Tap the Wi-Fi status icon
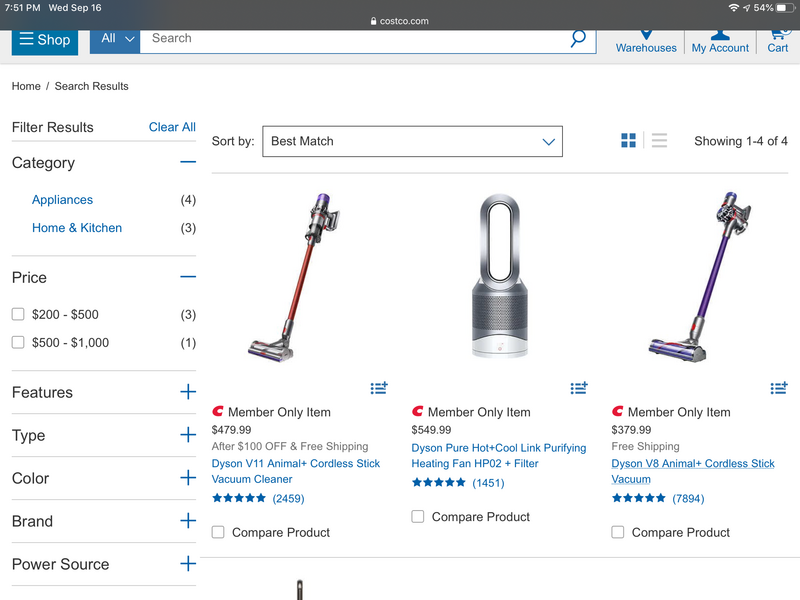This screenshot has width=800, height=600. [734, 8]
